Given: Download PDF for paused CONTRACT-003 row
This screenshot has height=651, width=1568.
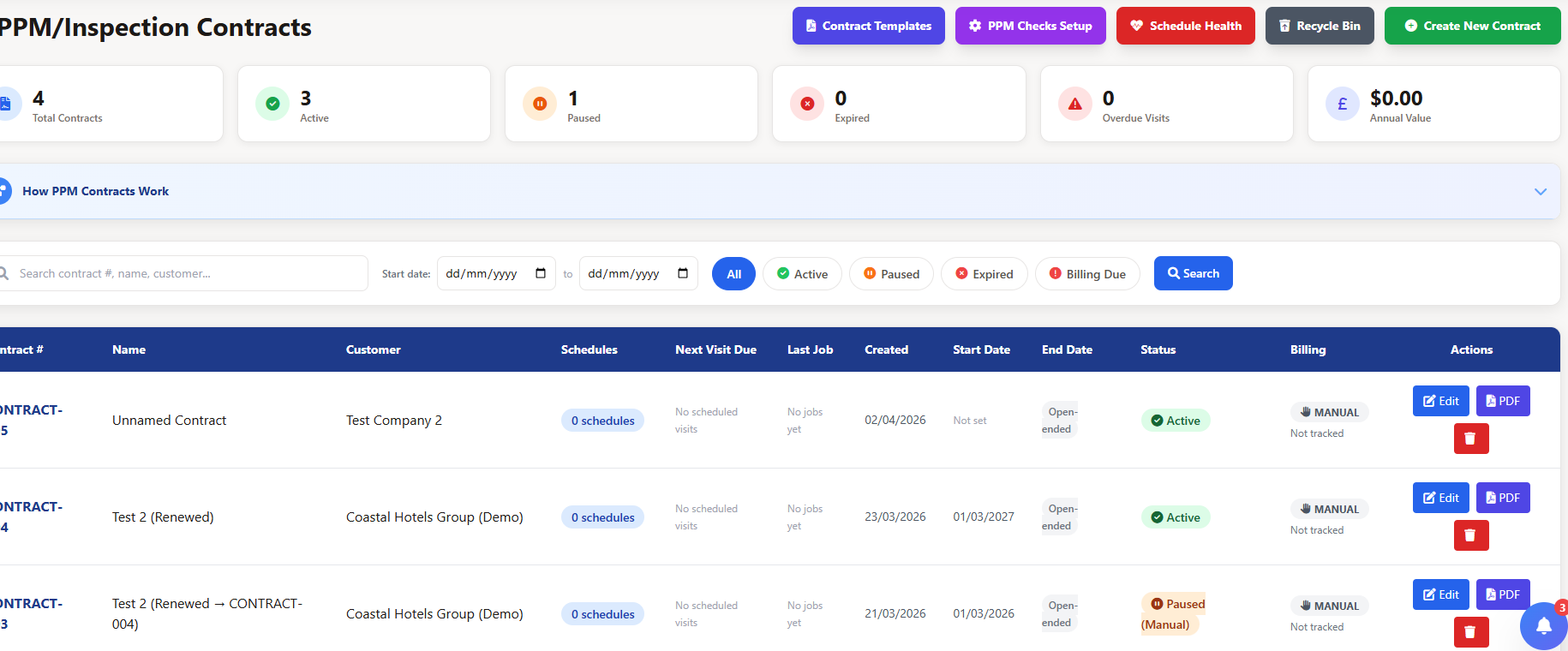Looking at the screenshot, I should pos(1503,594).
